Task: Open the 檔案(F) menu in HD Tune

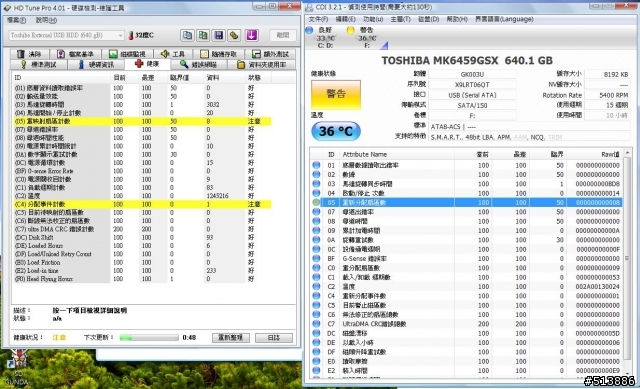Action: click(x=17, y=20)
